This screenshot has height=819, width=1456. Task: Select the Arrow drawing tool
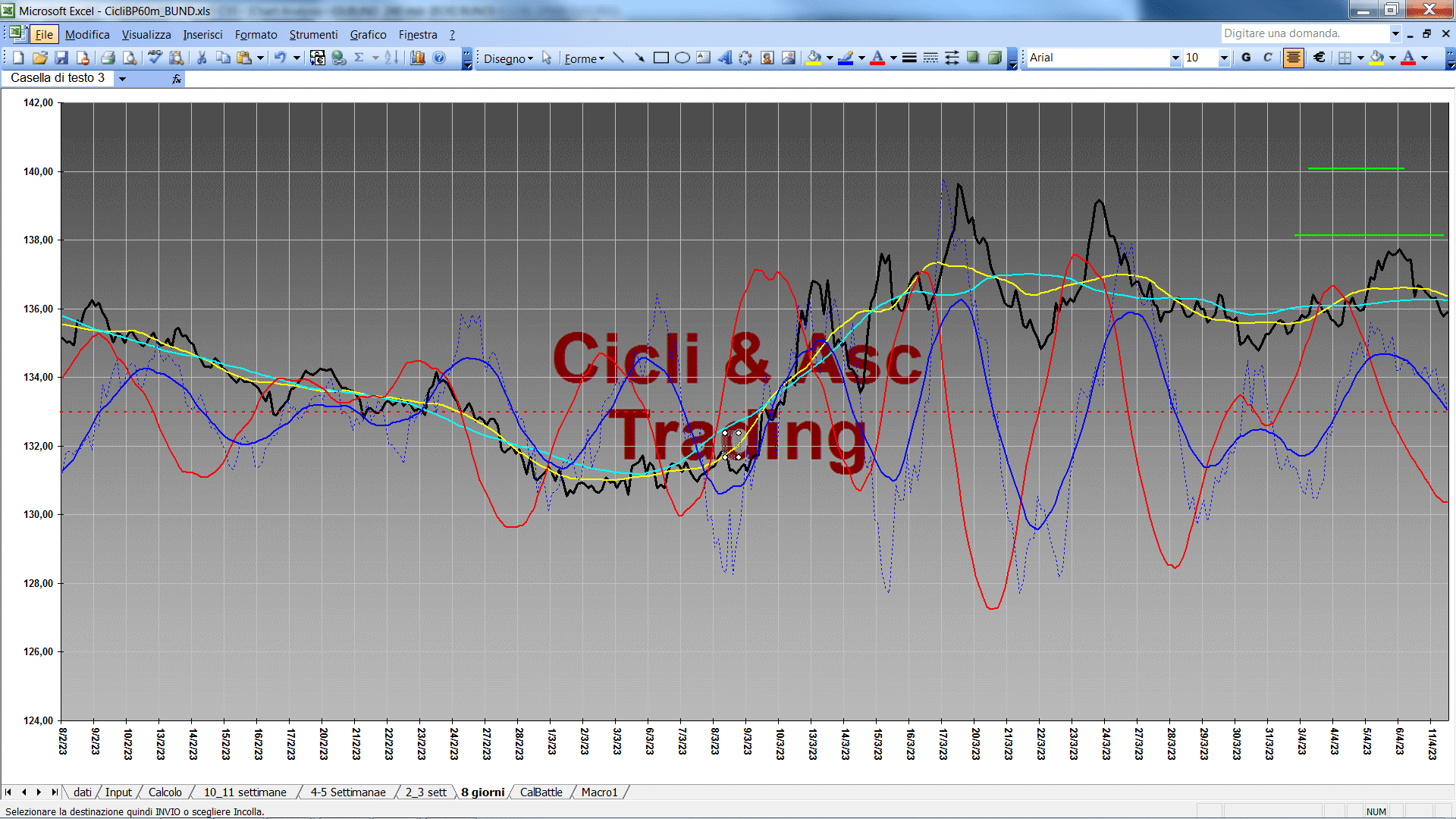coord(639,58)
